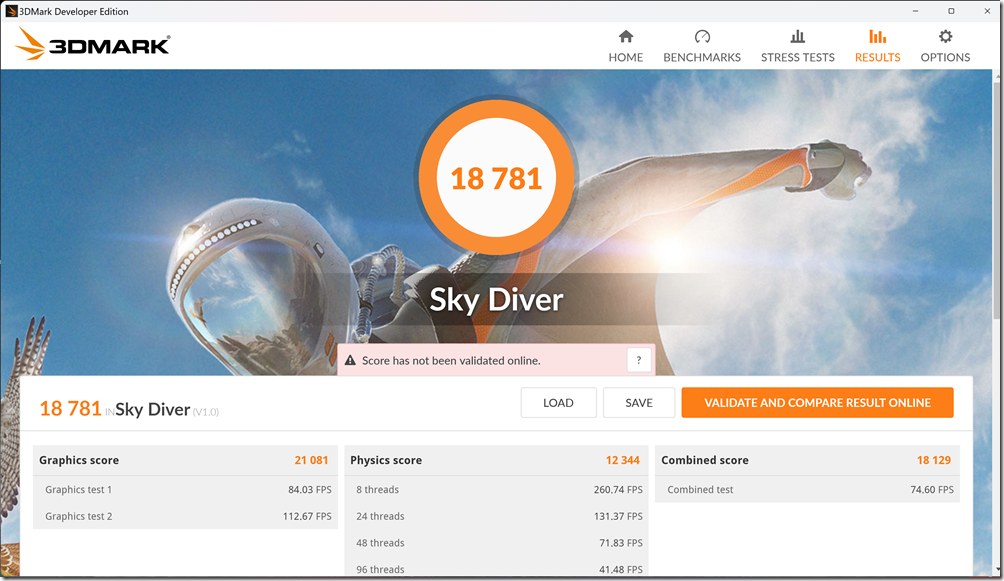Click the 3DMark logo
Viewport: 1004px width, 581px height.
(x=92, y=44)
